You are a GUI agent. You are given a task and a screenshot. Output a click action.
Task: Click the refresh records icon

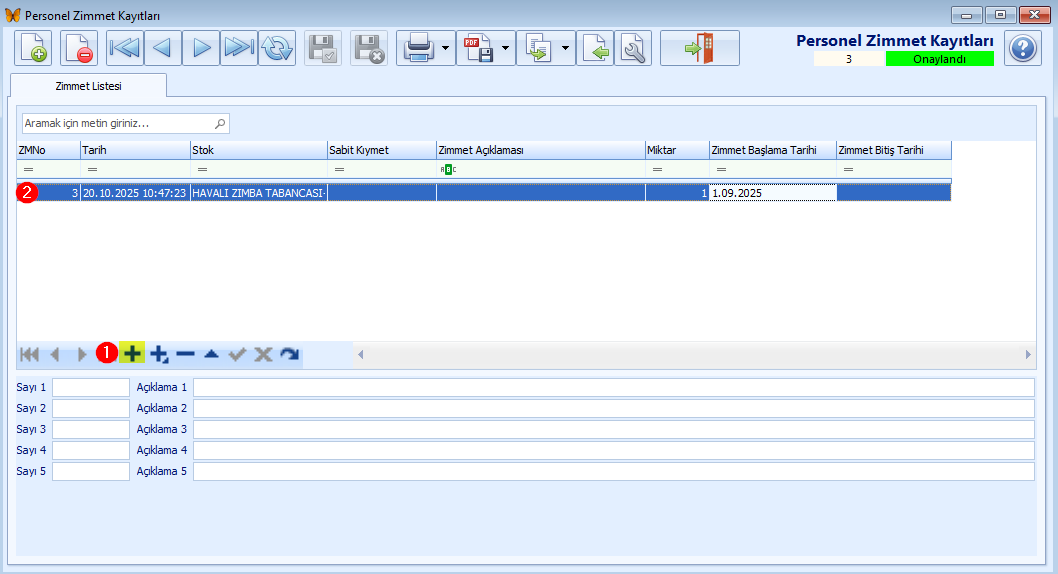(277, 48)
